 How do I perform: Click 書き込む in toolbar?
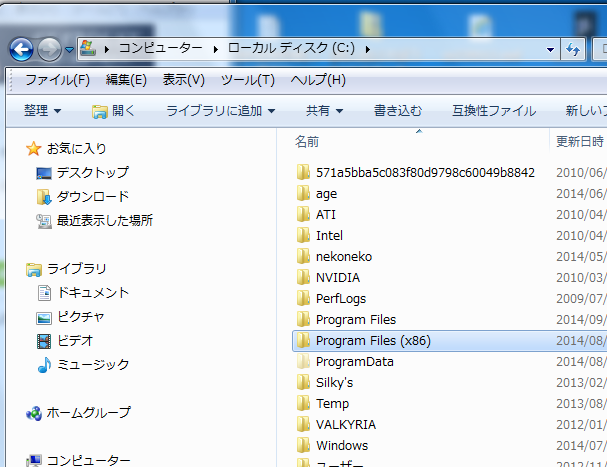(398, 111)
